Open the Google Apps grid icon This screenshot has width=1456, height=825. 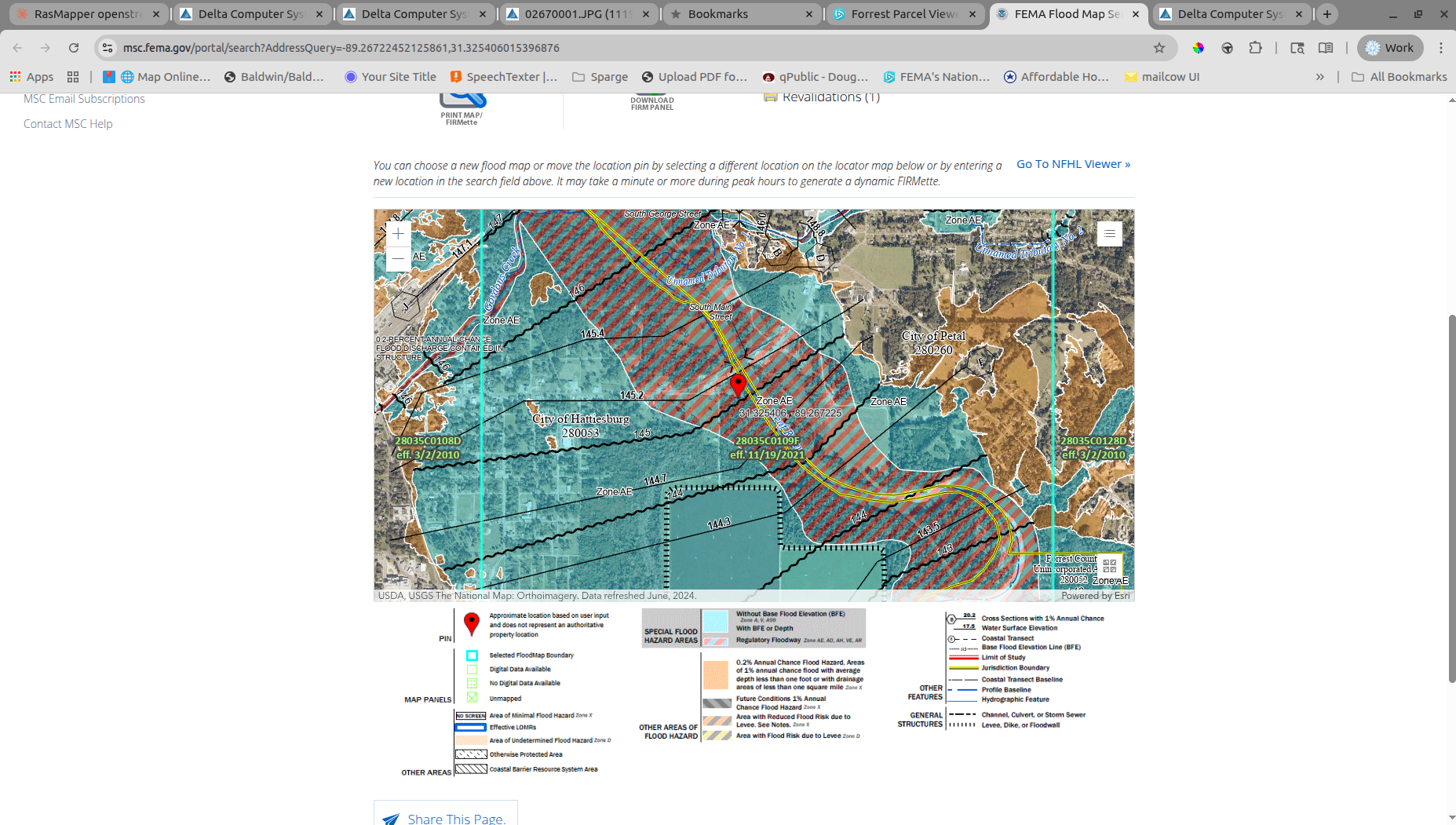tap(14, 76)
